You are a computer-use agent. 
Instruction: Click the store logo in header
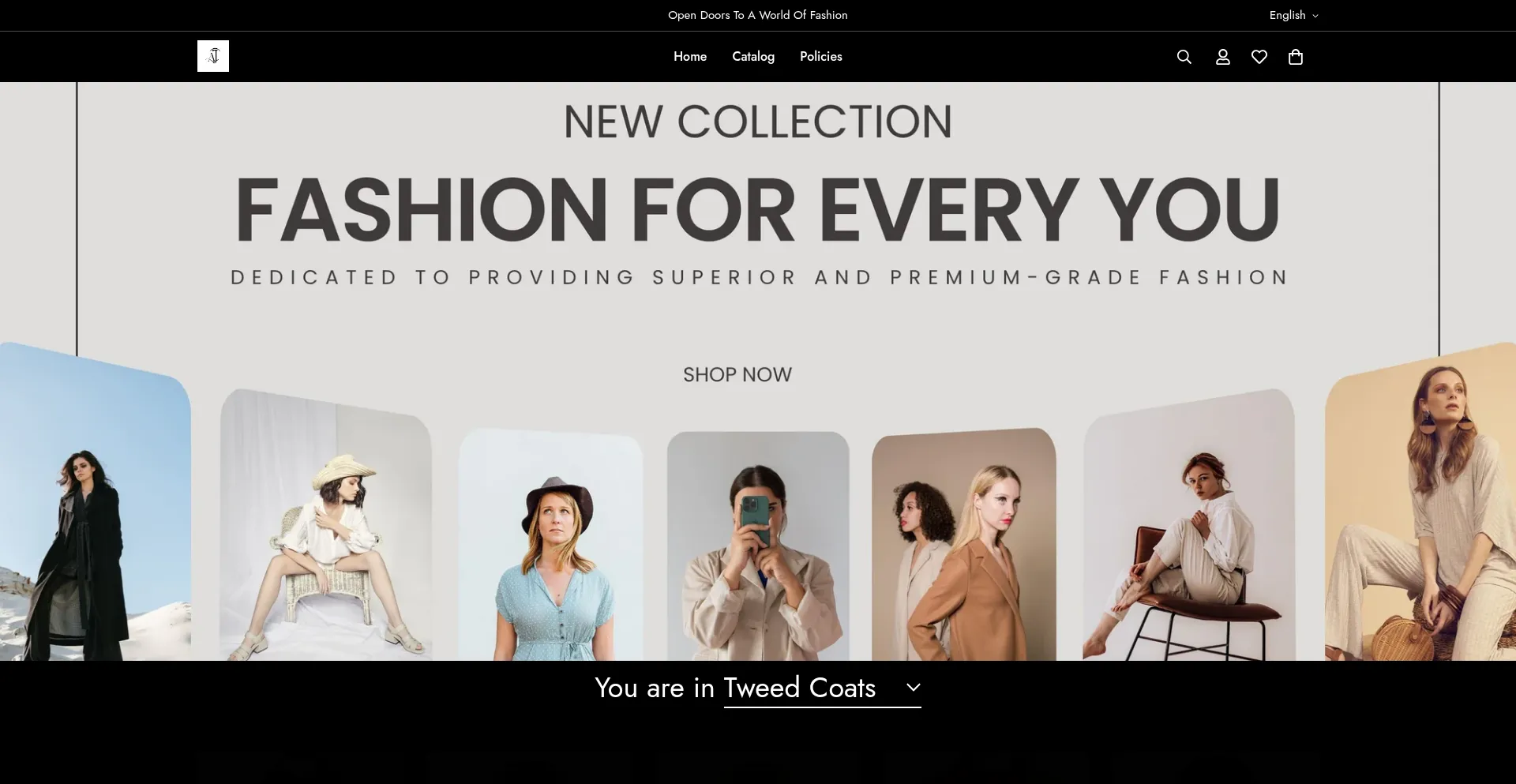click(x=213, y=56)
